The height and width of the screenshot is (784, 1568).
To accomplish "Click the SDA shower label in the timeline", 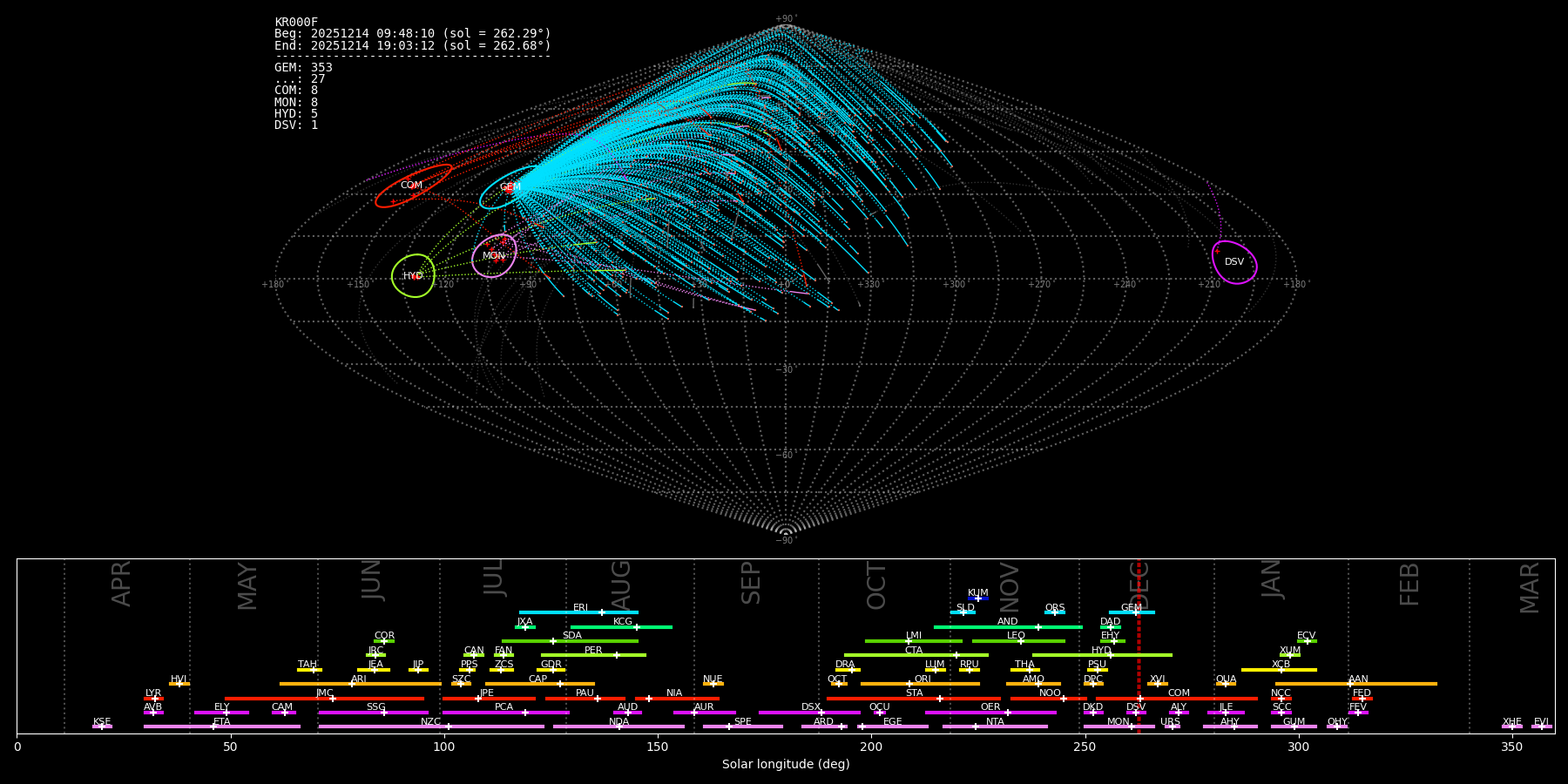I will [x=571, y=636].
